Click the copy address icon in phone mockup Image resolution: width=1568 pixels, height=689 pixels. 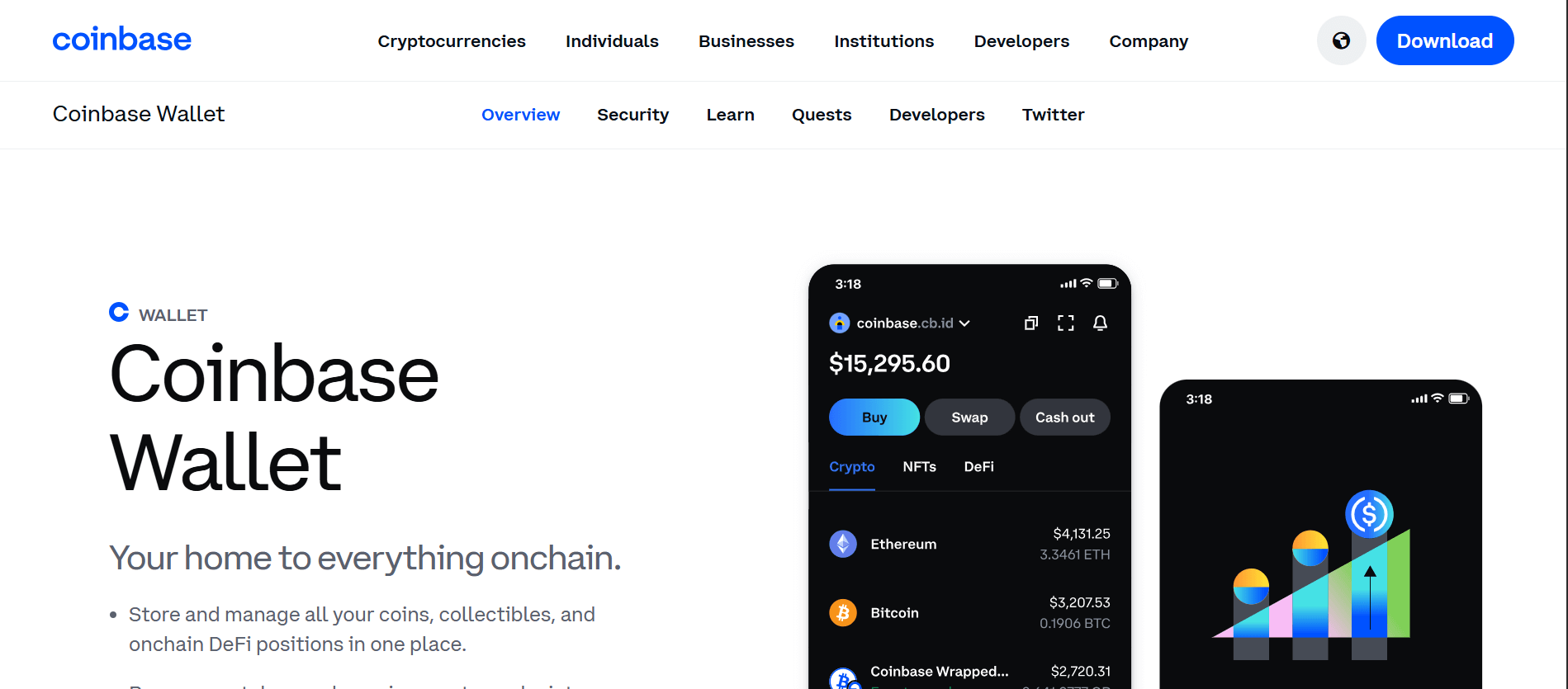pyautogui.click(x=1031, y=323)
